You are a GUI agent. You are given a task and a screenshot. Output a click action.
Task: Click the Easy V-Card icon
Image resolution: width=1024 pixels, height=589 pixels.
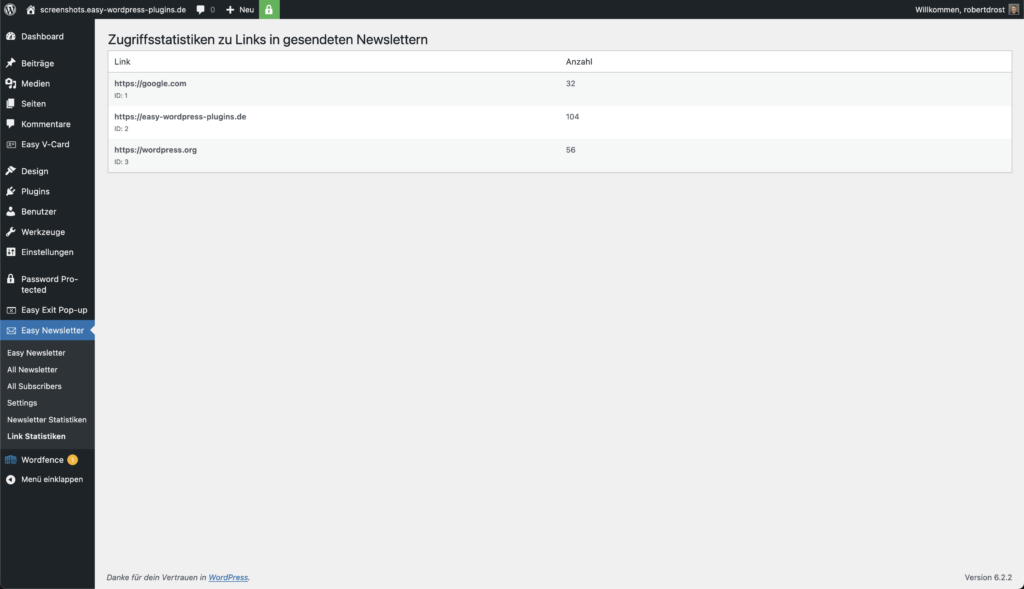click(x=10, y=144)
